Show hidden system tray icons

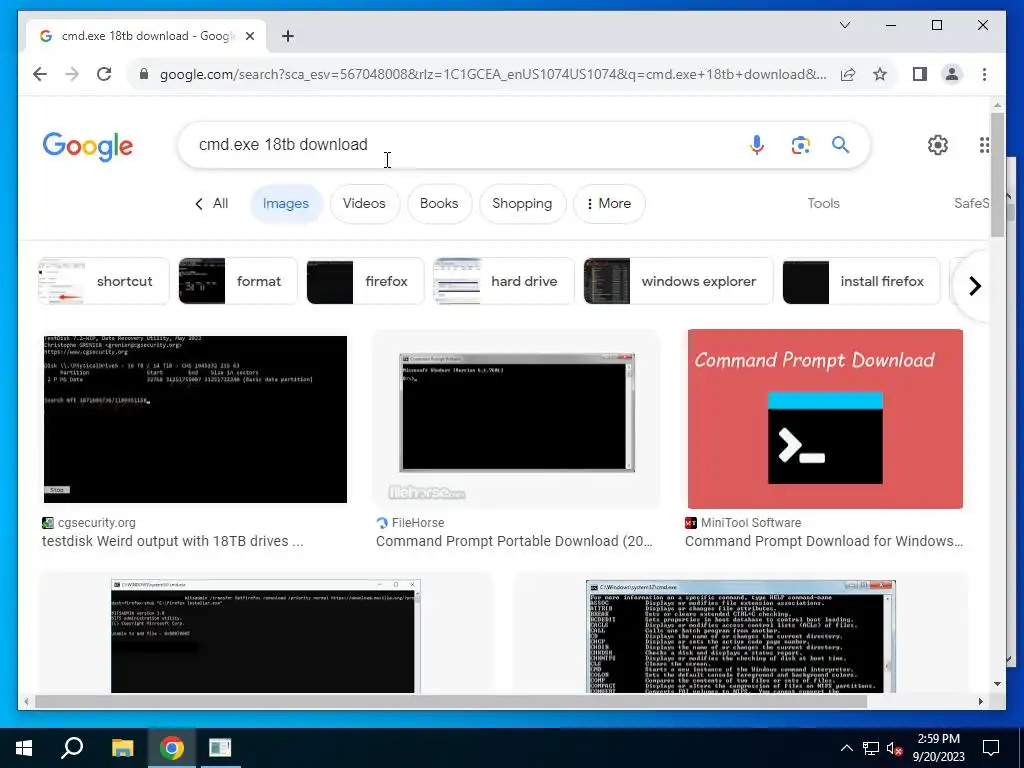(846, 748)
